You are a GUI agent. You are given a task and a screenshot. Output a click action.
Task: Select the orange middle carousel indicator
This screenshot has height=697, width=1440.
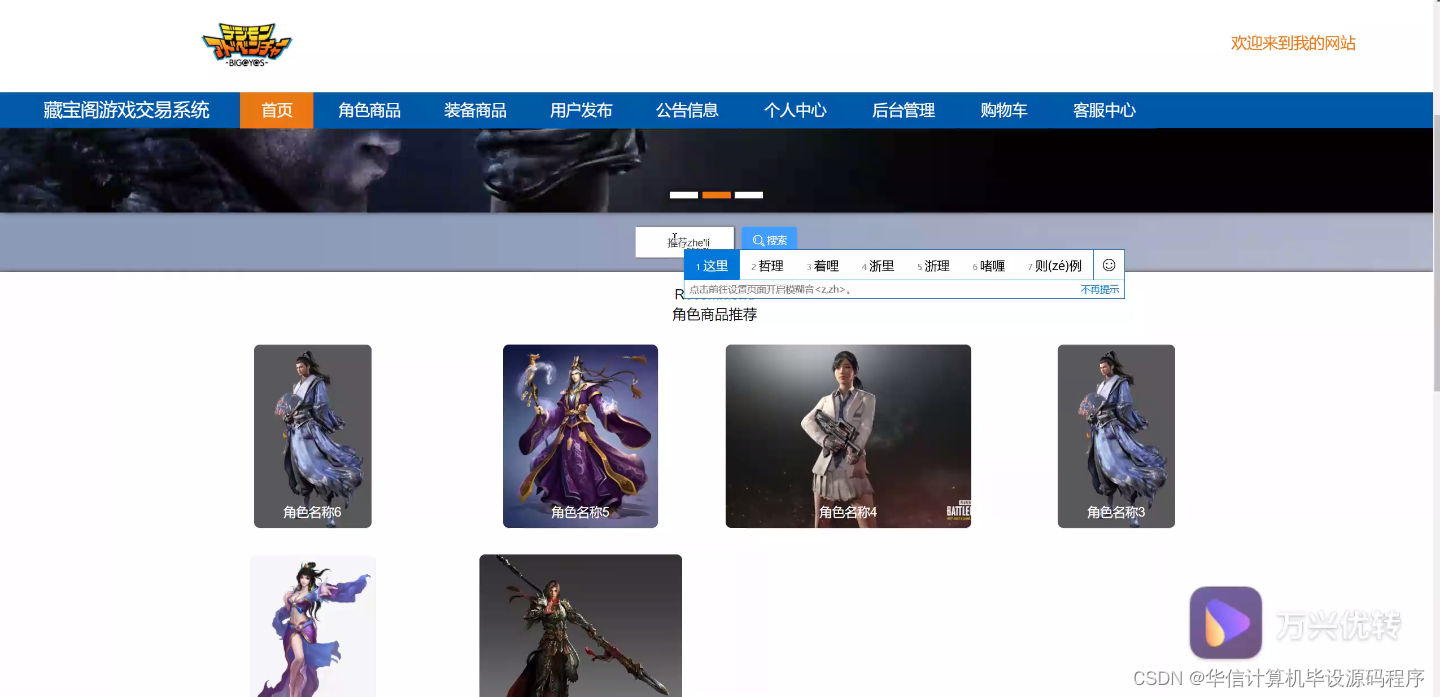(x=716, y=195)
